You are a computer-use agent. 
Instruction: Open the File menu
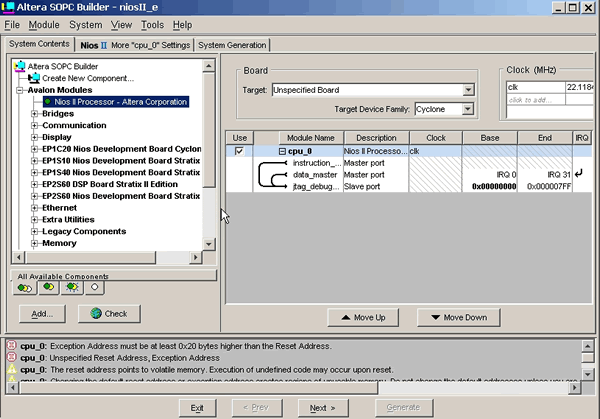tap(12, 25)
